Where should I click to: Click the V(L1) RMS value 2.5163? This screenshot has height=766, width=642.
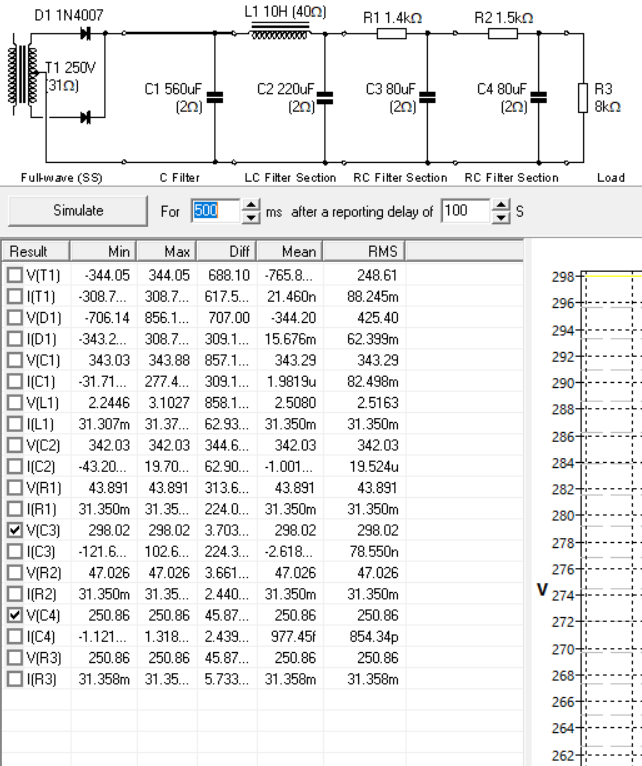click(x=378, y=403)
